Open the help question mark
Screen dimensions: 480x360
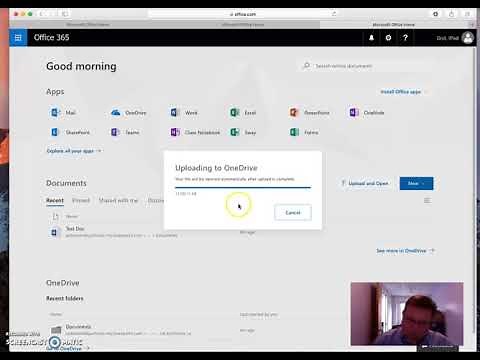[405, 38]
